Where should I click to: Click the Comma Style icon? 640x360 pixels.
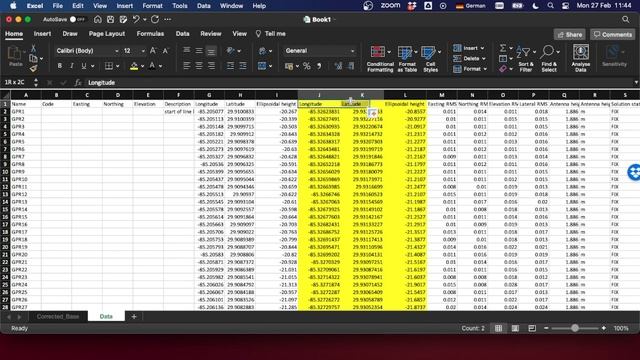[x=319, y=66]
